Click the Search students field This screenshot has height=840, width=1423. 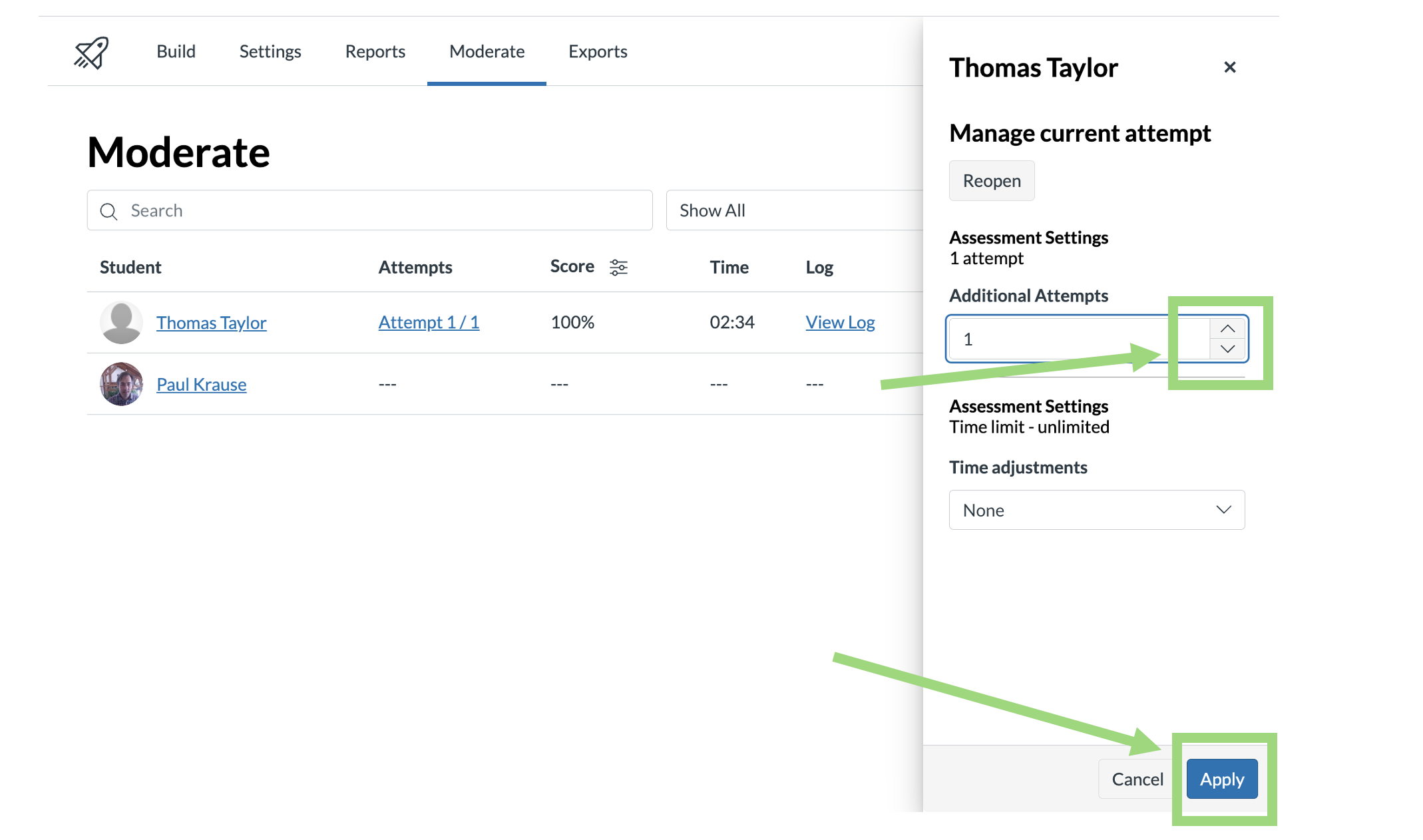[369, 210]
